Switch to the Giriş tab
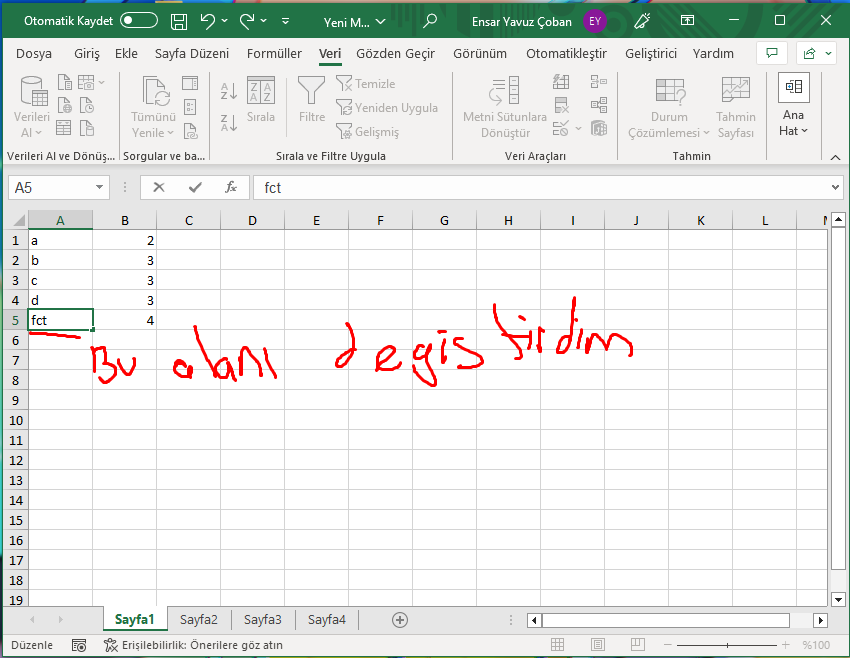This screenshot has width=850, height=658. coord(87,54)
